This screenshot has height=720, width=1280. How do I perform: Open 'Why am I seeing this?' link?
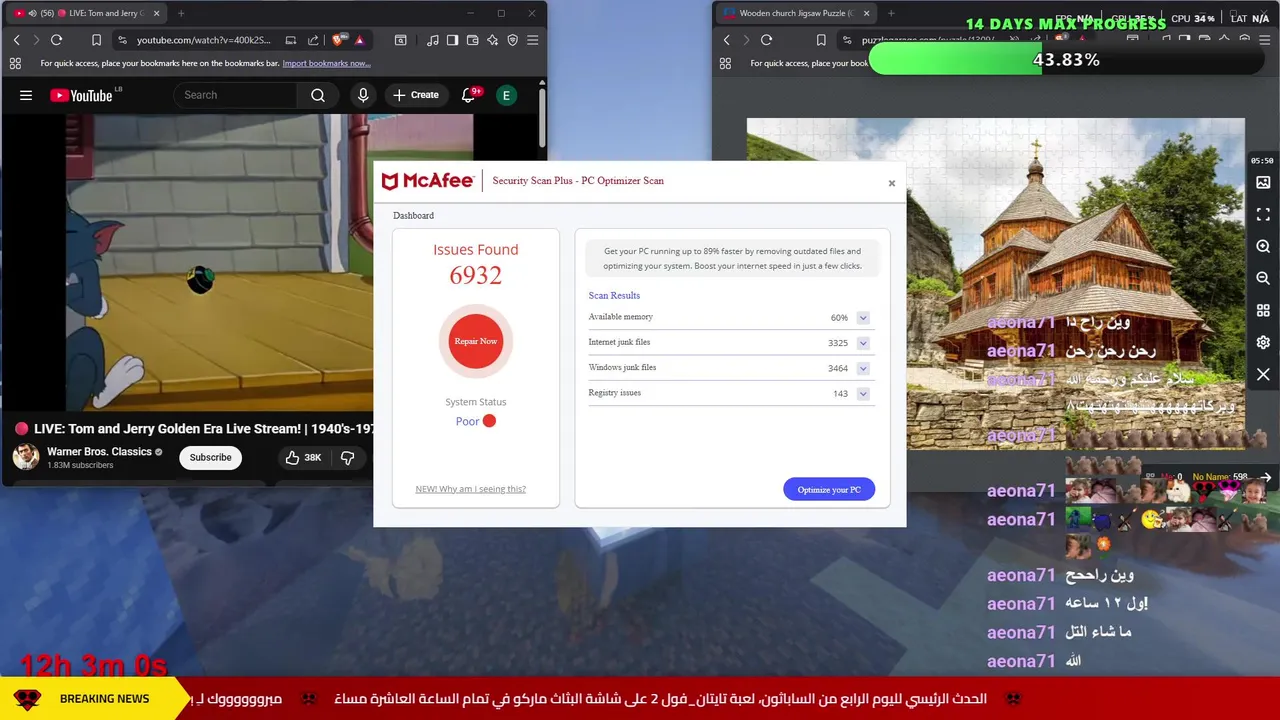tap(470, 489)
